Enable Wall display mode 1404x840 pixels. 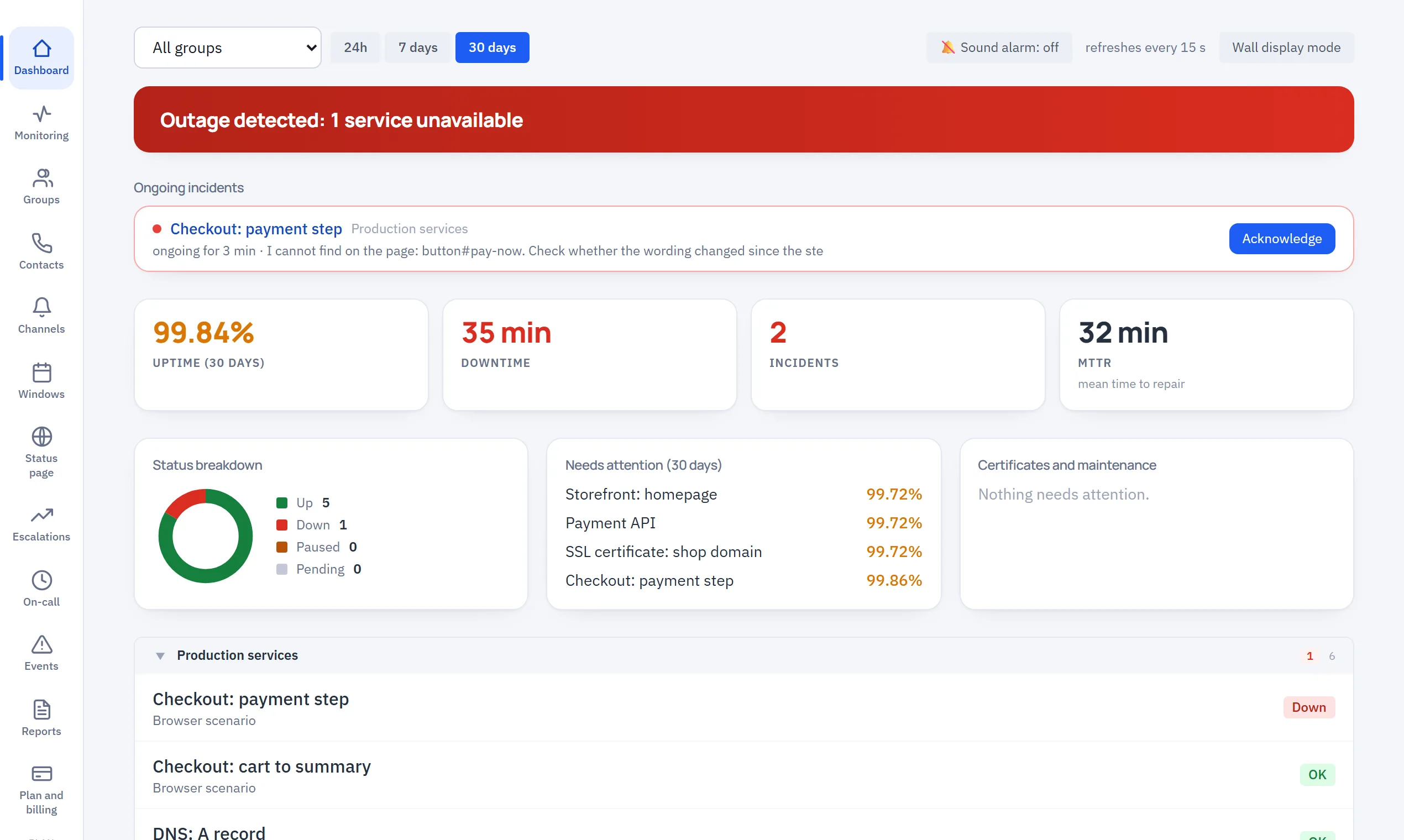point(1286,48)
